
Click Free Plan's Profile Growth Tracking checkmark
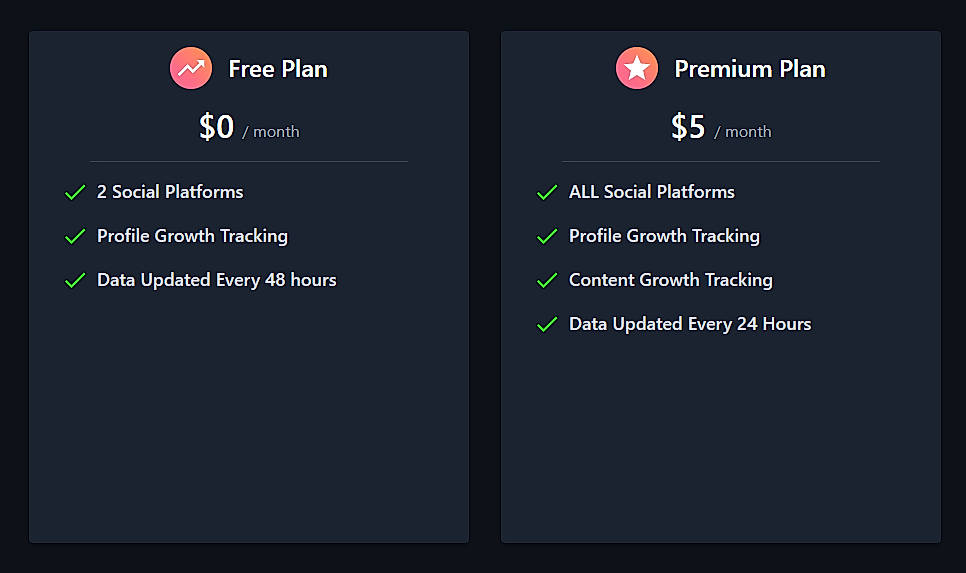click(x=74, y=237)
